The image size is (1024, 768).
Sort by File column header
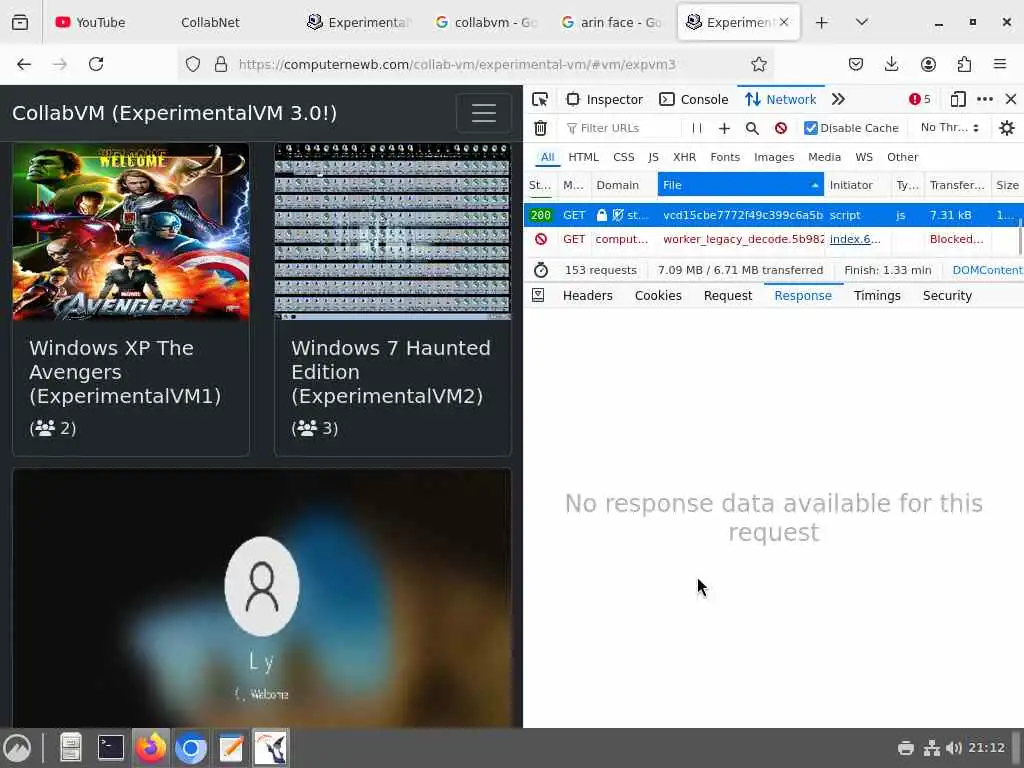[x=741, y=185]
